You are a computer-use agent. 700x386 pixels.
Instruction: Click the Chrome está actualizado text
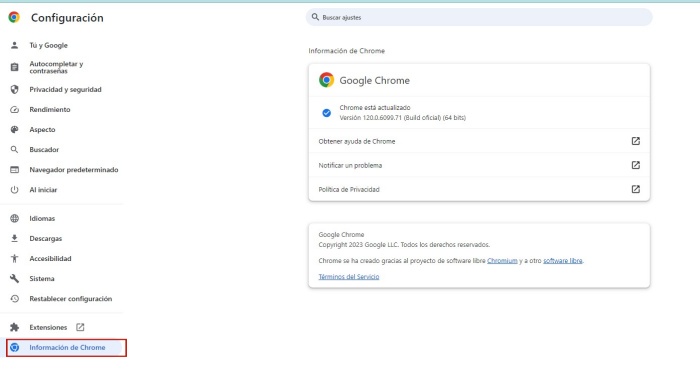tap(375, 108)
